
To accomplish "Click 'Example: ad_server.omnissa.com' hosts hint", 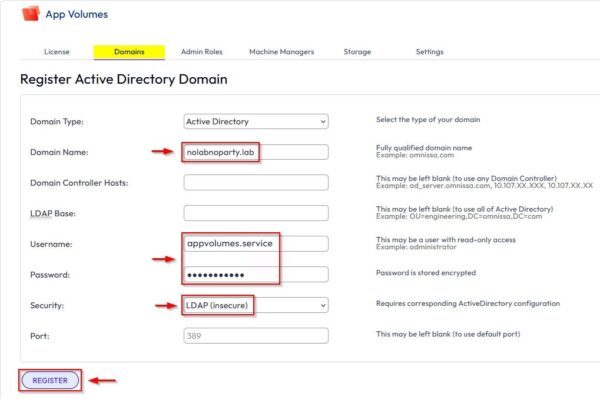I will tap(484, 186).
